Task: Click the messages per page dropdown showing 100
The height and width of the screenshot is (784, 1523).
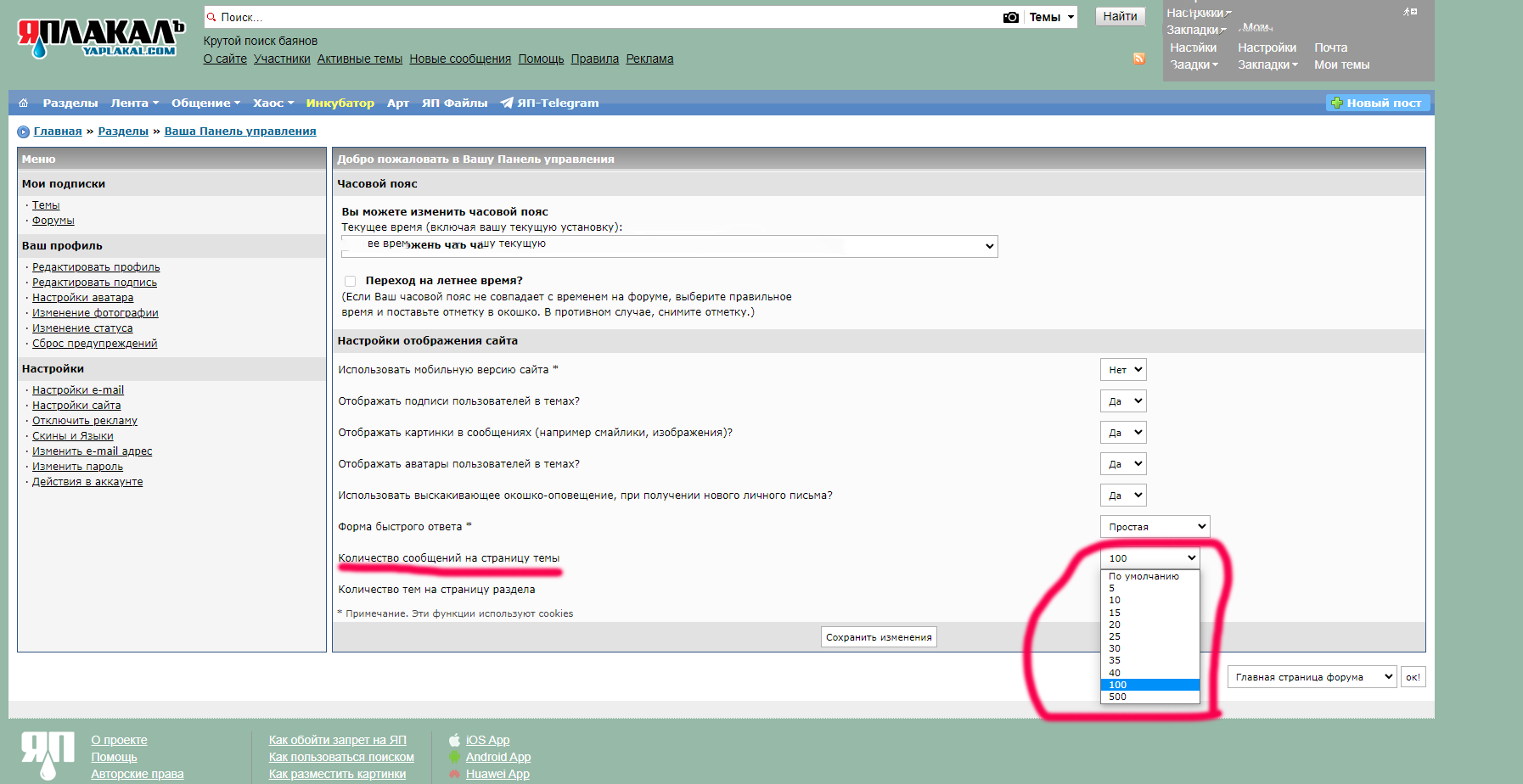Action: (x=1149, y=558)
